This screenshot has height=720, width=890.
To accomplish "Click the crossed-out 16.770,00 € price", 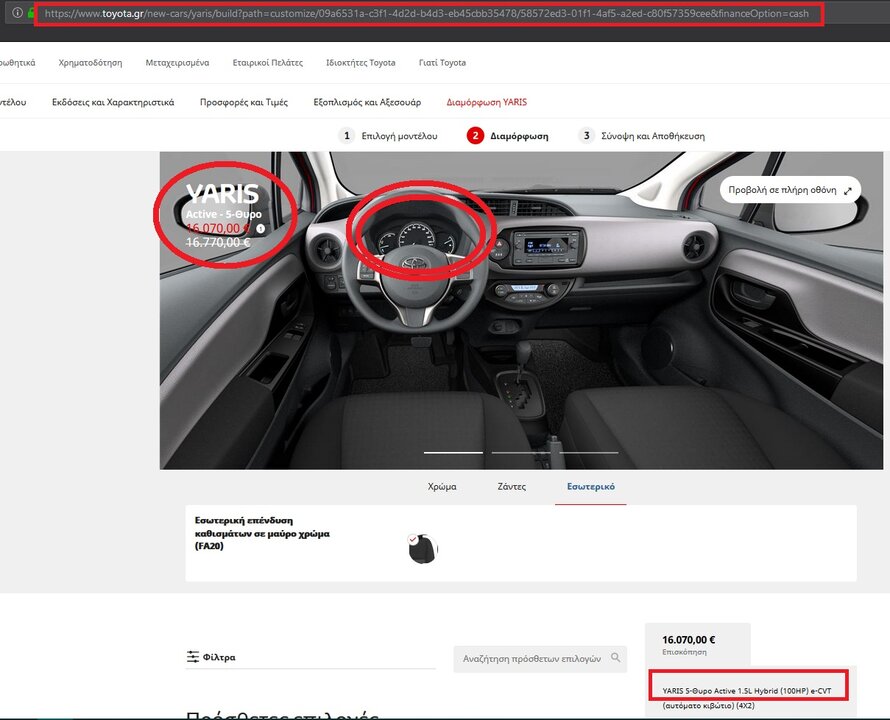I will pyautogui.click(x=218, y=242).
